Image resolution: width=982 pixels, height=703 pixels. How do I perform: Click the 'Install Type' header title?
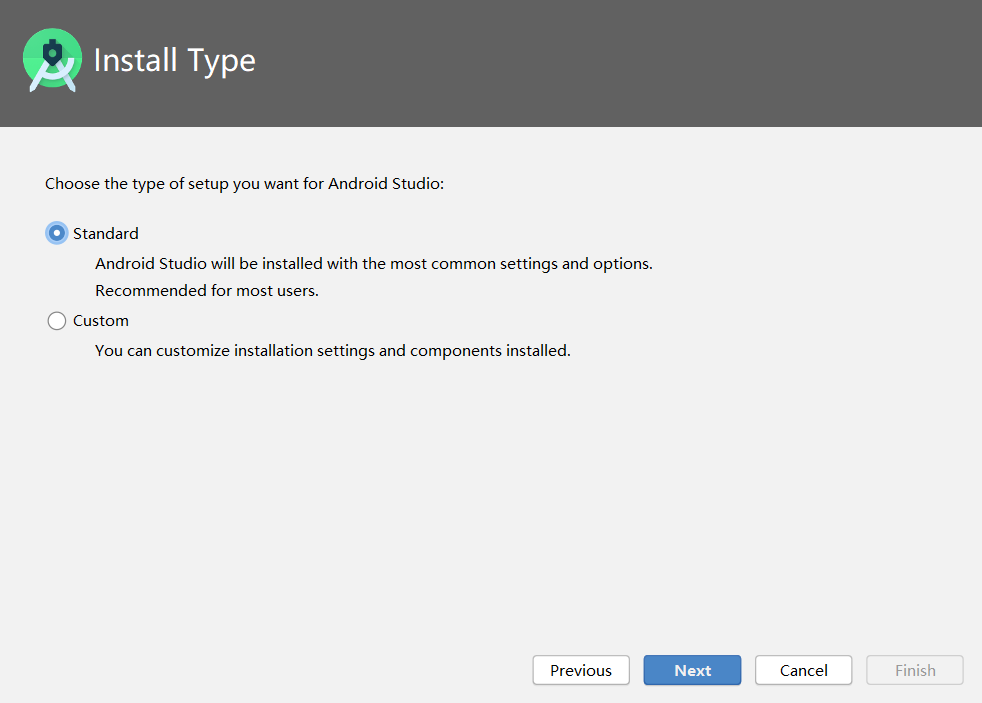175,61
